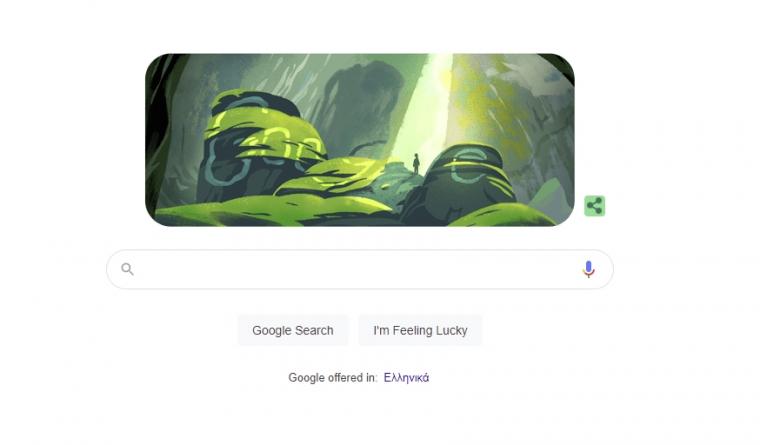Click the 'Google offered in:' text
760x445 pixels.
tap(332, 378)
